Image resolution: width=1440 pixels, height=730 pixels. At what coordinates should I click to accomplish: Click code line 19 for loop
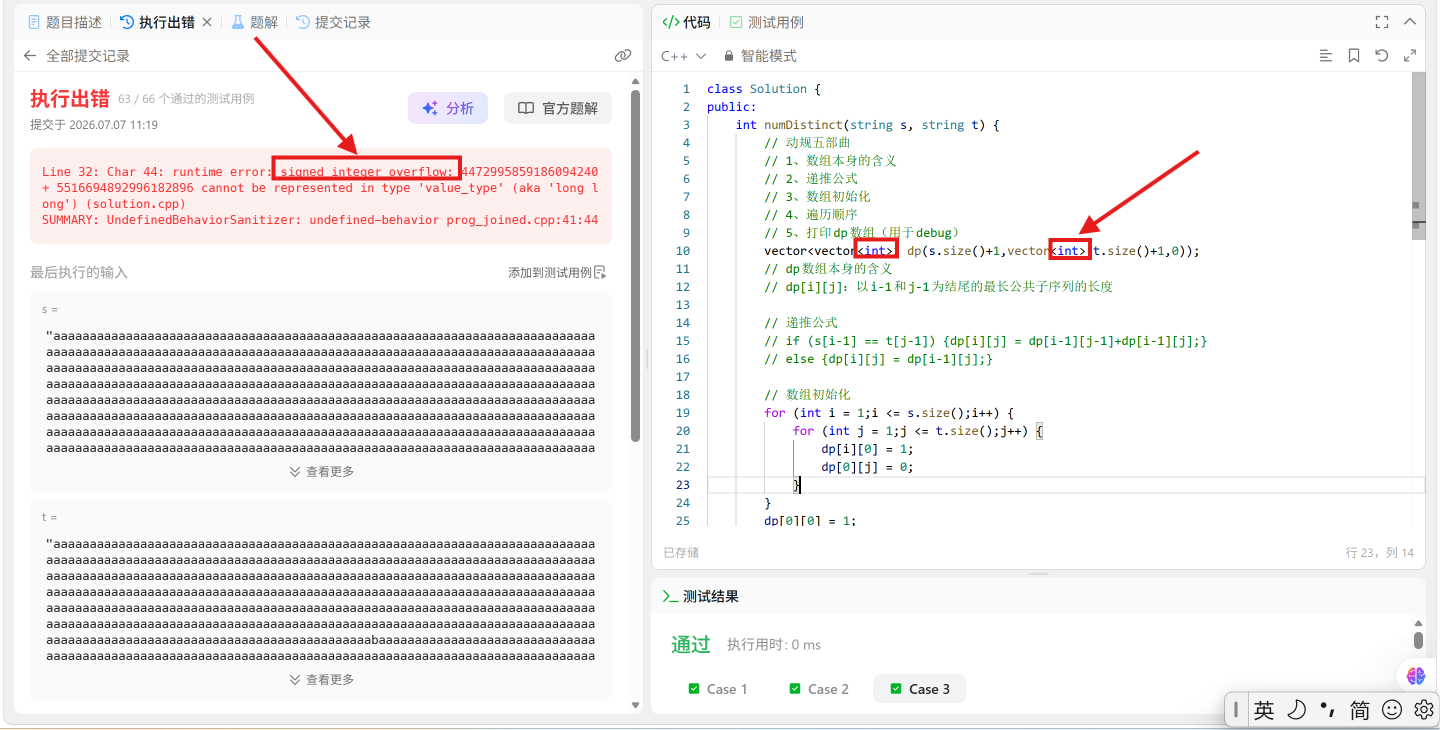889,413
